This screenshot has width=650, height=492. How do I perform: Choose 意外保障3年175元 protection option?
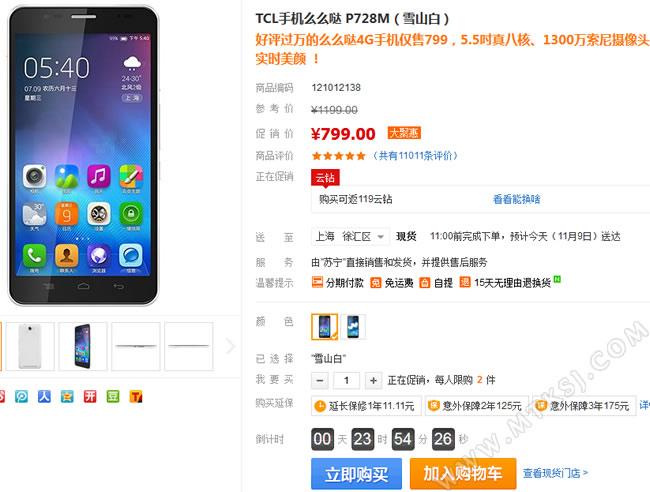[x=584, y=406]
